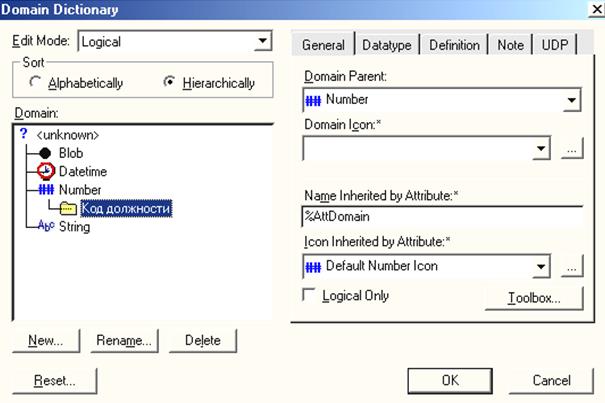The height and width of the screenshot is (403, 605).
Task: Click the blue question mark unknown icon
Action: 24,134
